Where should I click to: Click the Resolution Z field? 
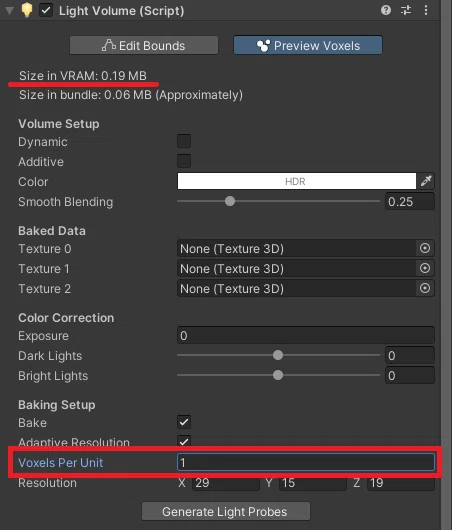pos(401,483)
